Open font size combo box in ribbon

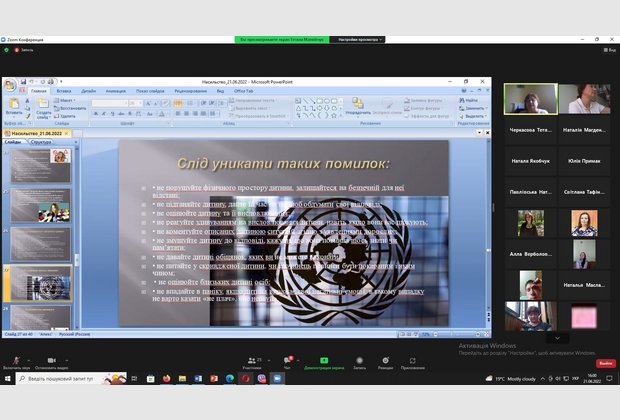[136, 103]
